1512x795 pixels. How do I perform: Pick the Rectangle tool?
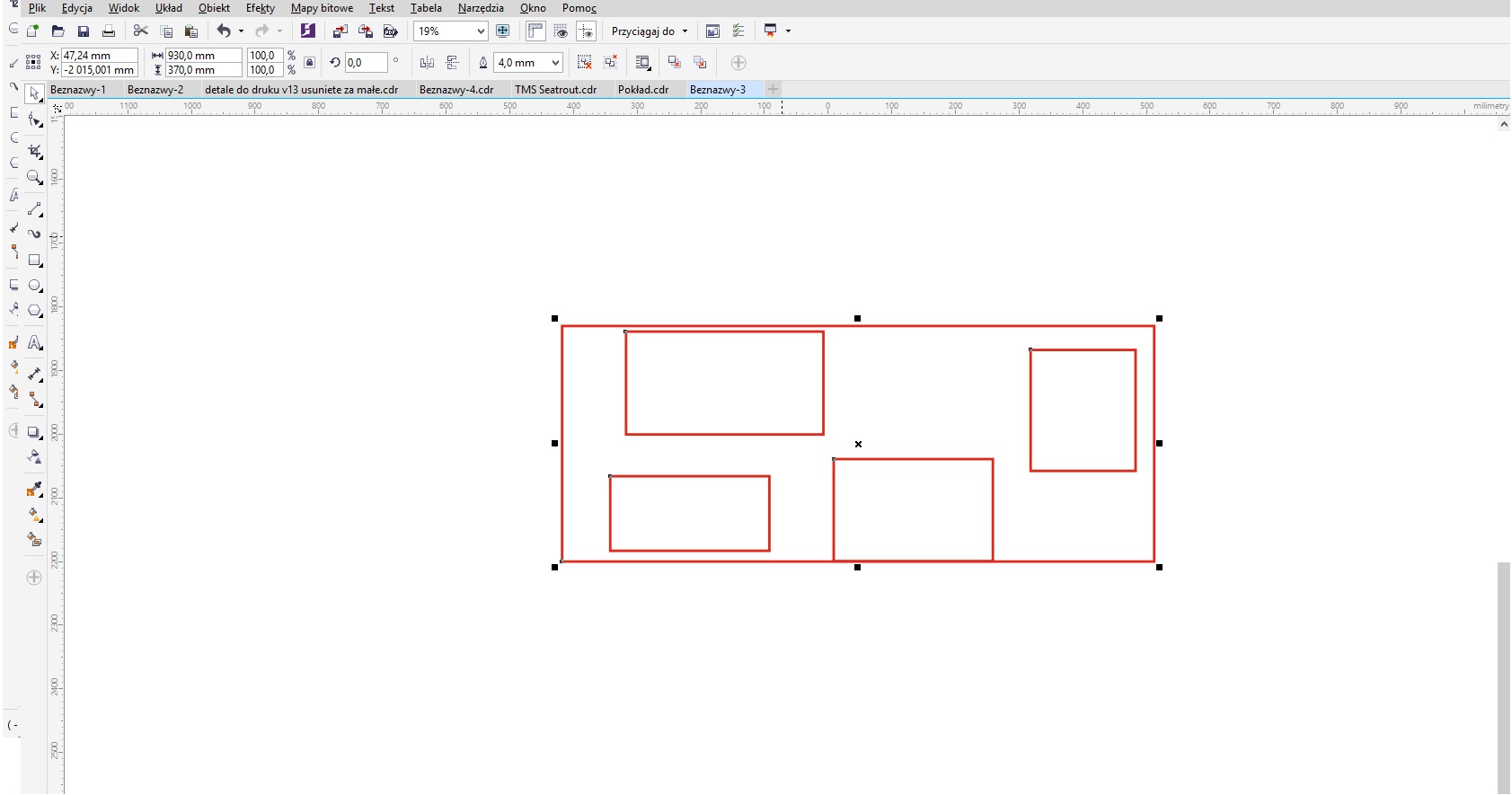[35, 260]
